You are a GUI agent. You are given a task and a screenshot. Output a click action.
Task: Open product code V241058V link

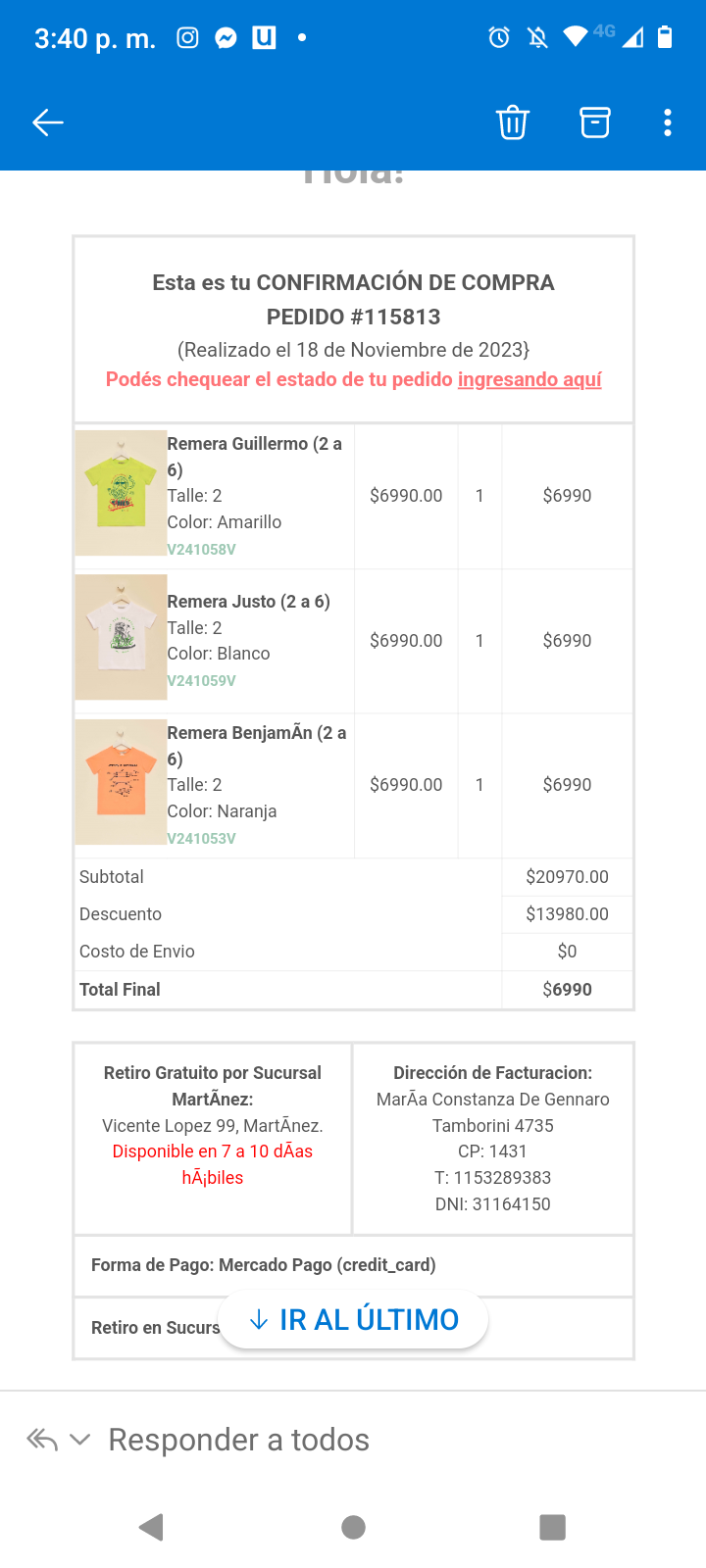(201, 550)
